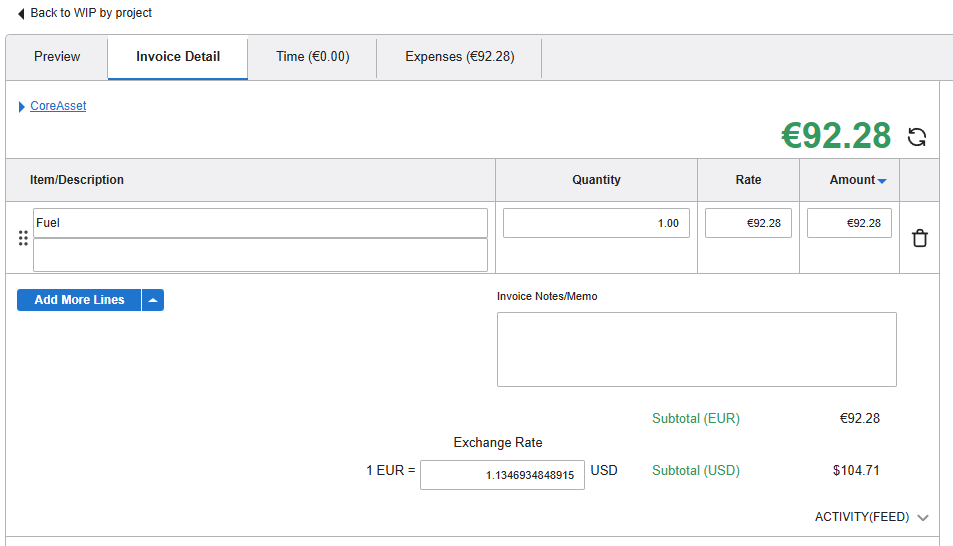Click the Amount field in Fuel row
This screenshot has width=953, height=546.
click(x=849, y=223)
